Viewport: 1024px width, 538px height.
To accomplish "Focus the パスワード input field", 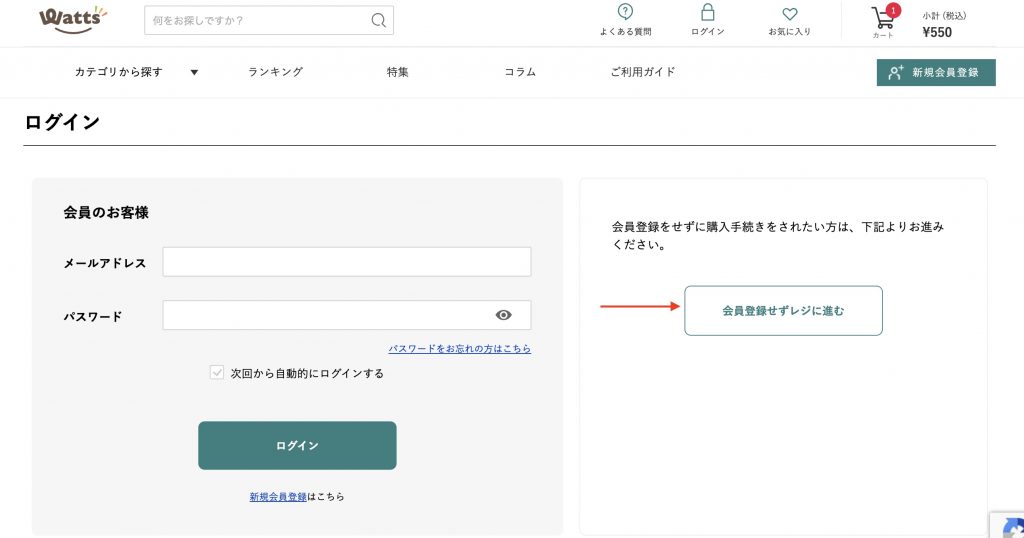I will (x=326, y=315).
